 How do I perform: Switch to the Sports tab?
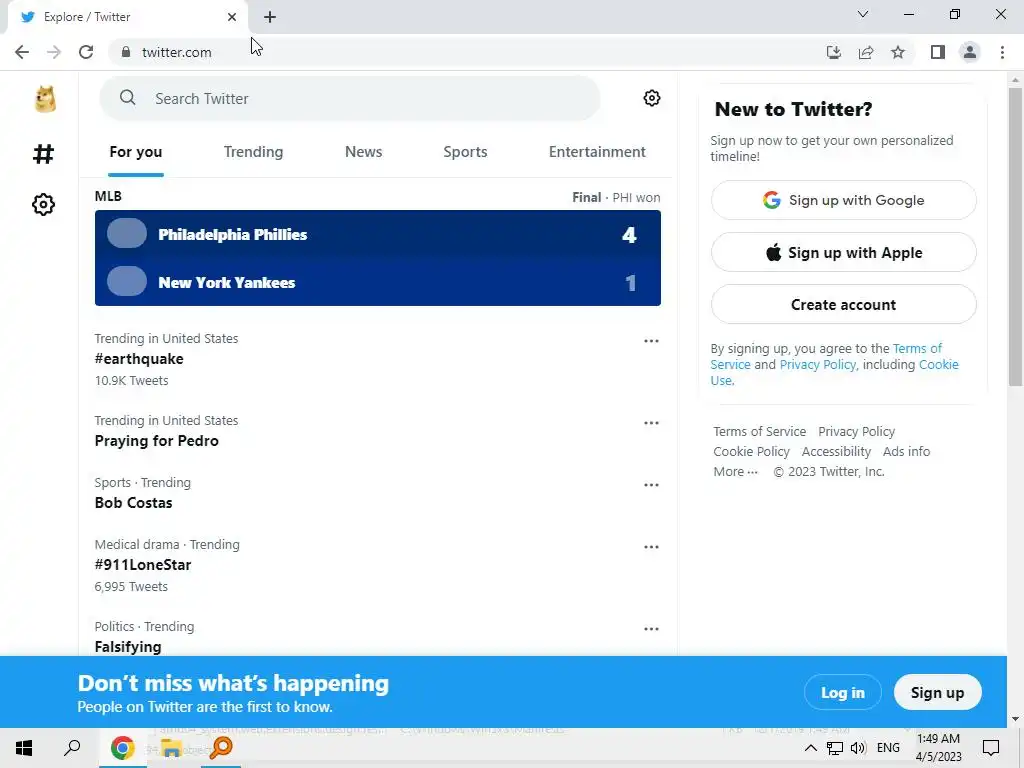[466, 152]
